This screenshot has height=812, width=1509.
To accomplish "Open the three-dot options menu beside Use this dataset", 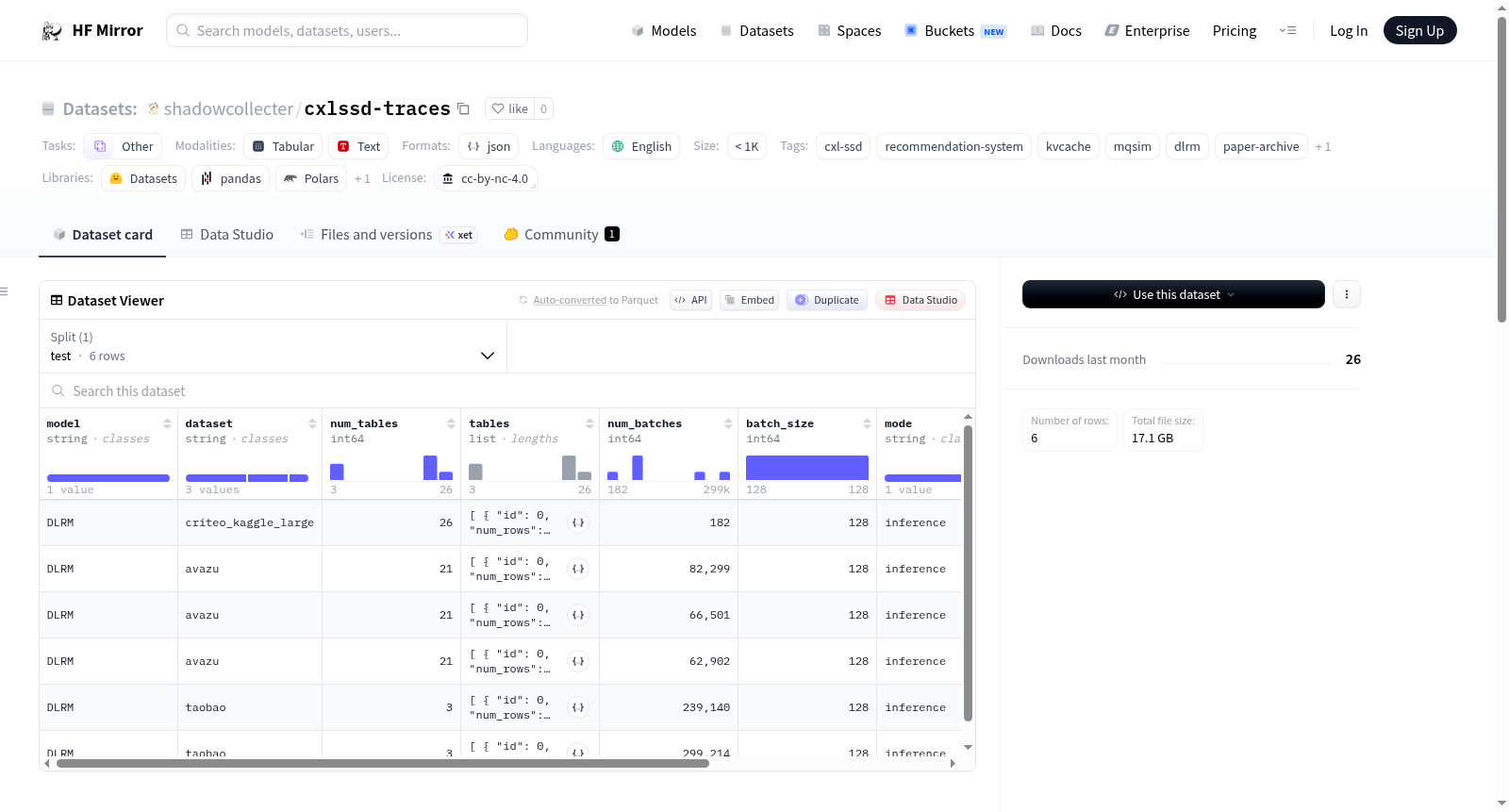I will tap(1347, 294).
